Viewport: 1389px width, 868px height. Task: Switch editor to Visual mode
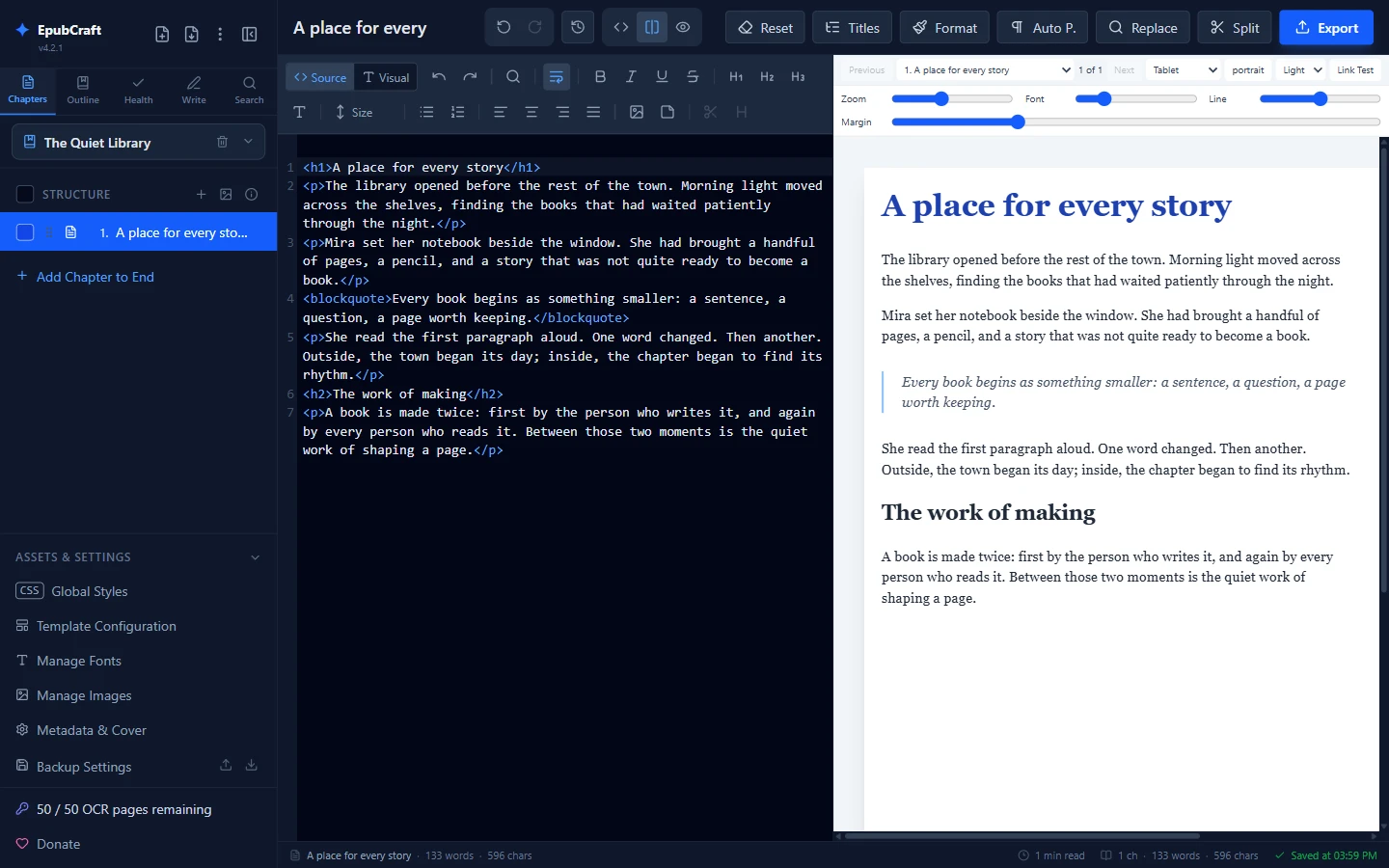pyautogui.click(x=386, y=77)
